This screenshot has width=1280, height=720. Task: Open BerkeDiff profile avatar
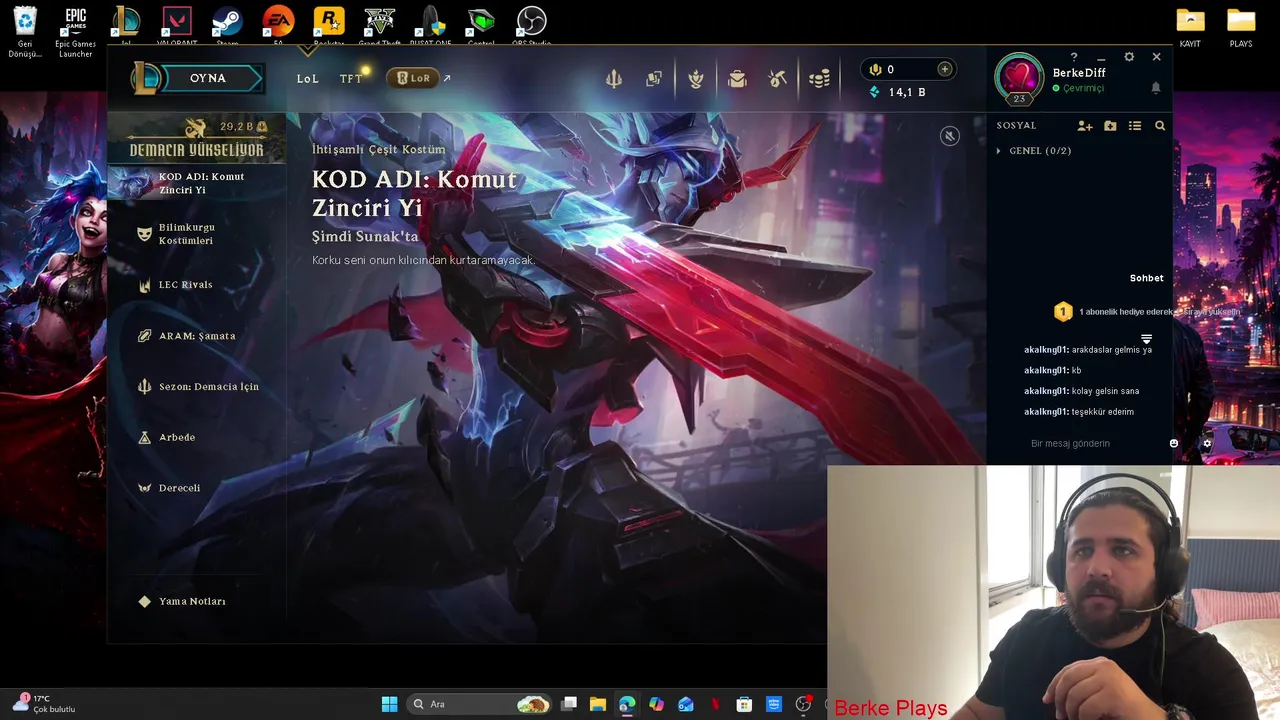(1019, 77)
